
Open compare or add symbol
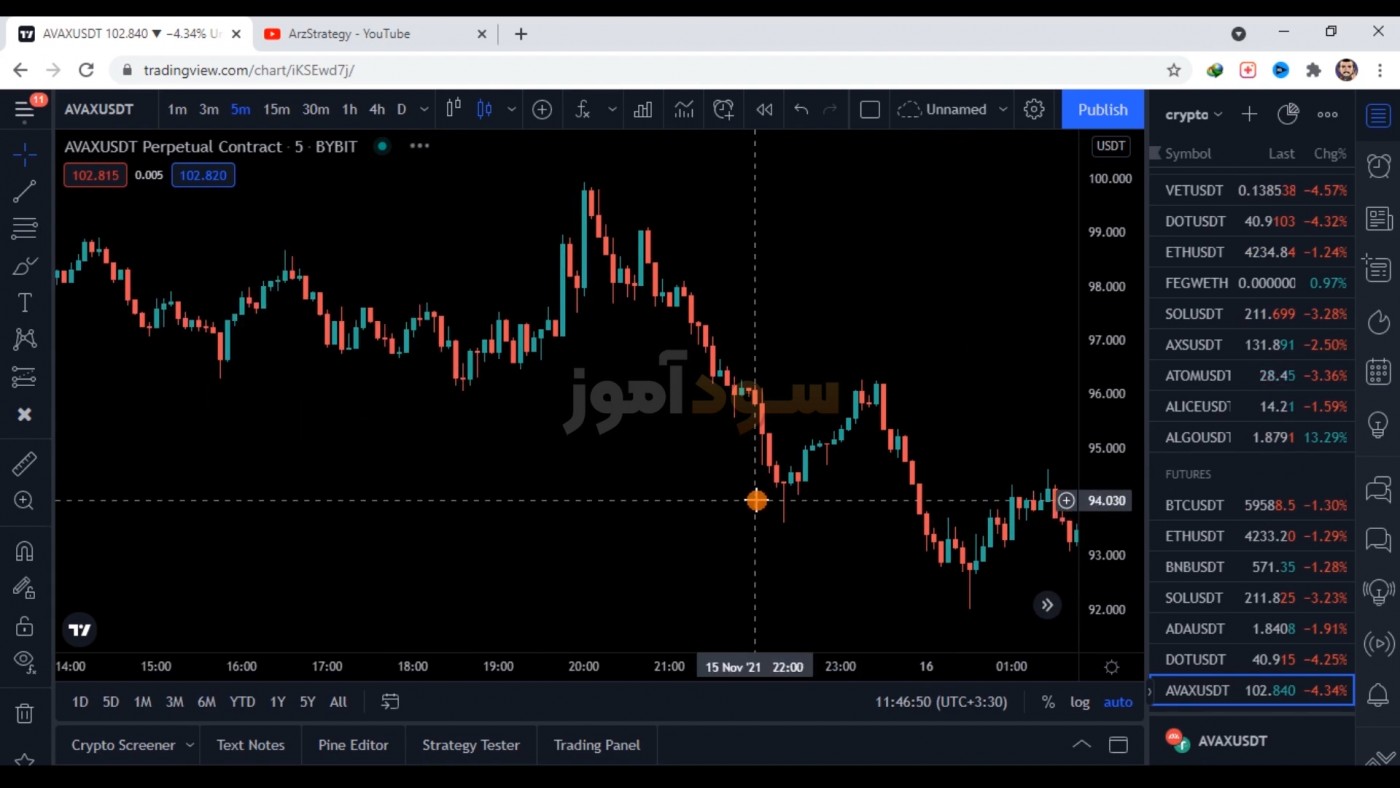(x=542, y=109)
